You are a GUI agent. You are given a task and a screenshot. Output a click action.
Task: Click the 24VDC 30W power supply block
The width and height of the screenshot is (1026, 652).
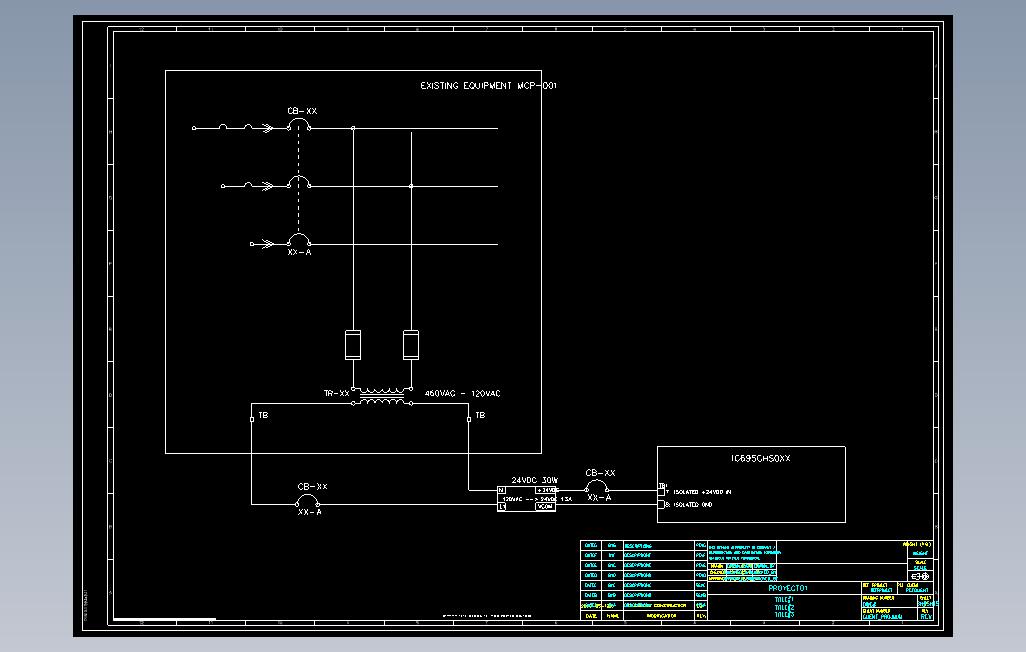526,497
